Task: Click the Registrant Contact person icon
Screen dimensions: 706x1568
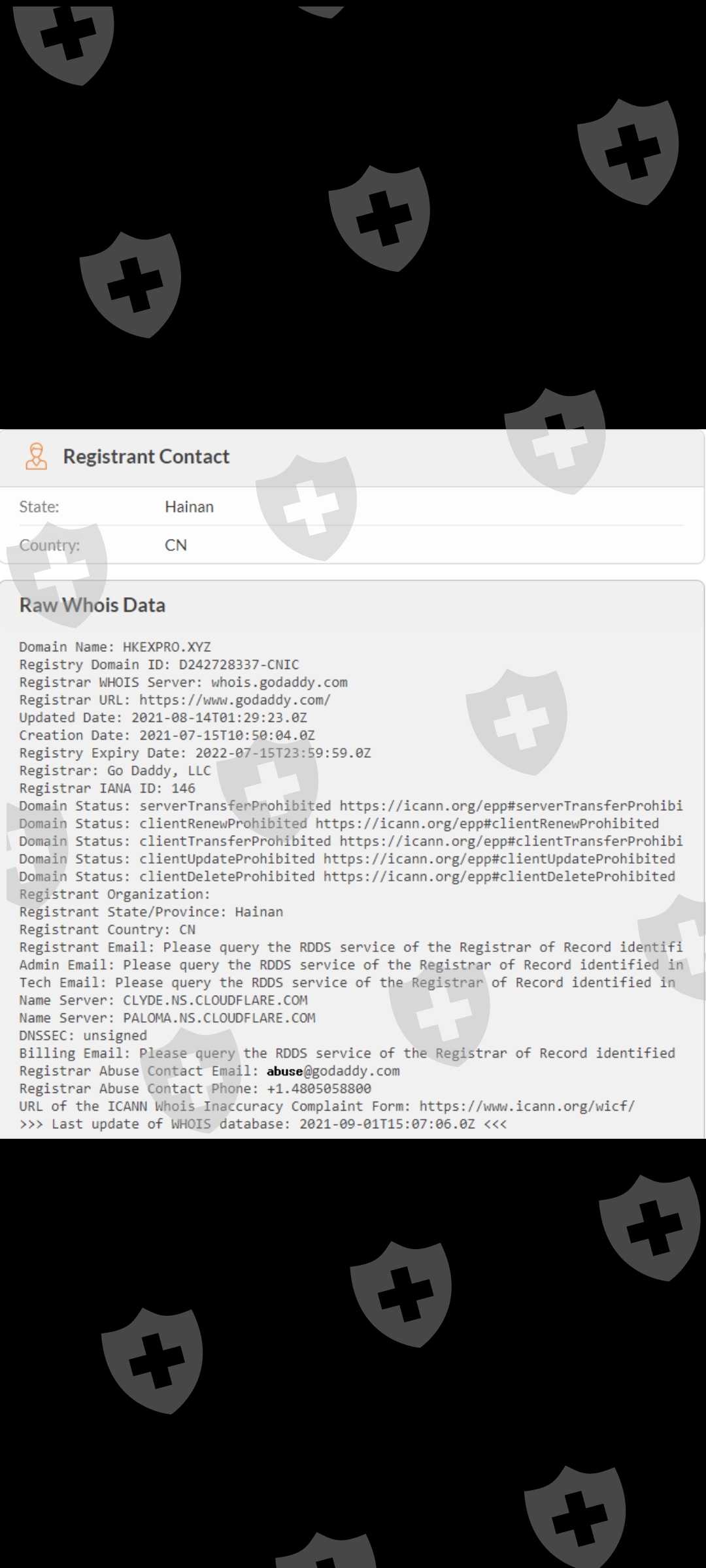Action: (x=36, y=456)
